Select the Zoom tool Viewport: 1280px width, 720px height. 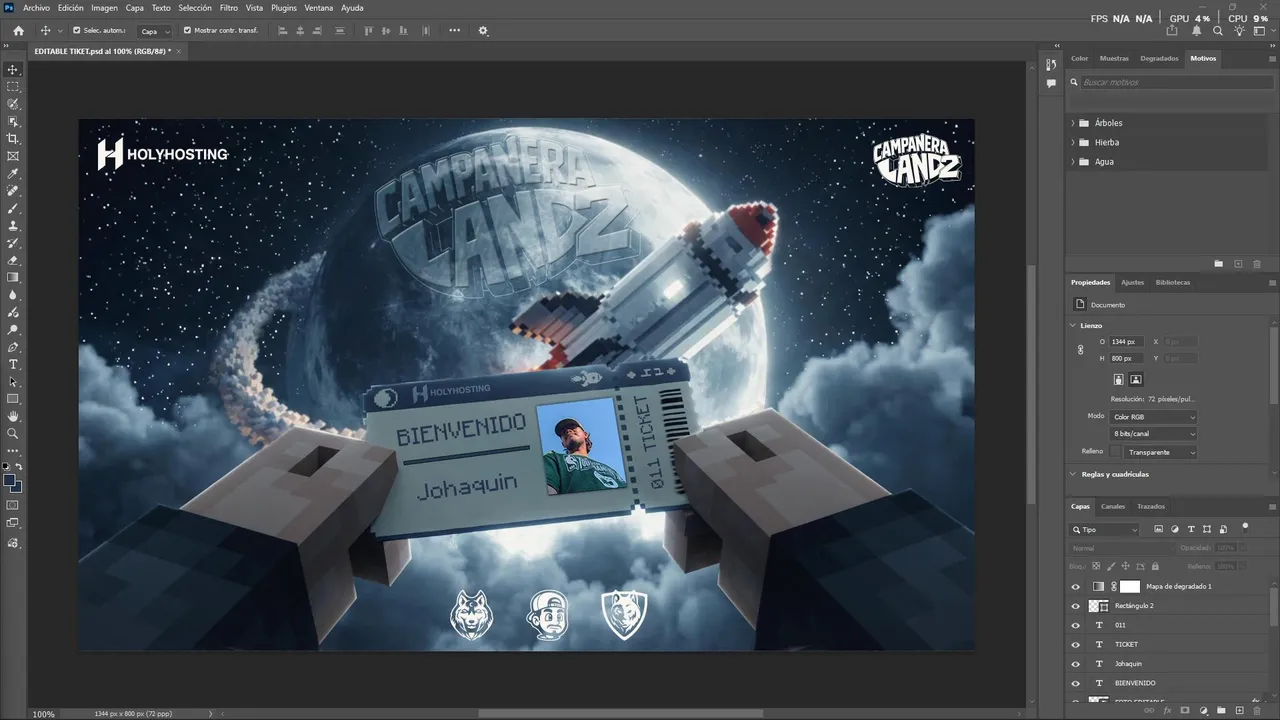(13, 433)
